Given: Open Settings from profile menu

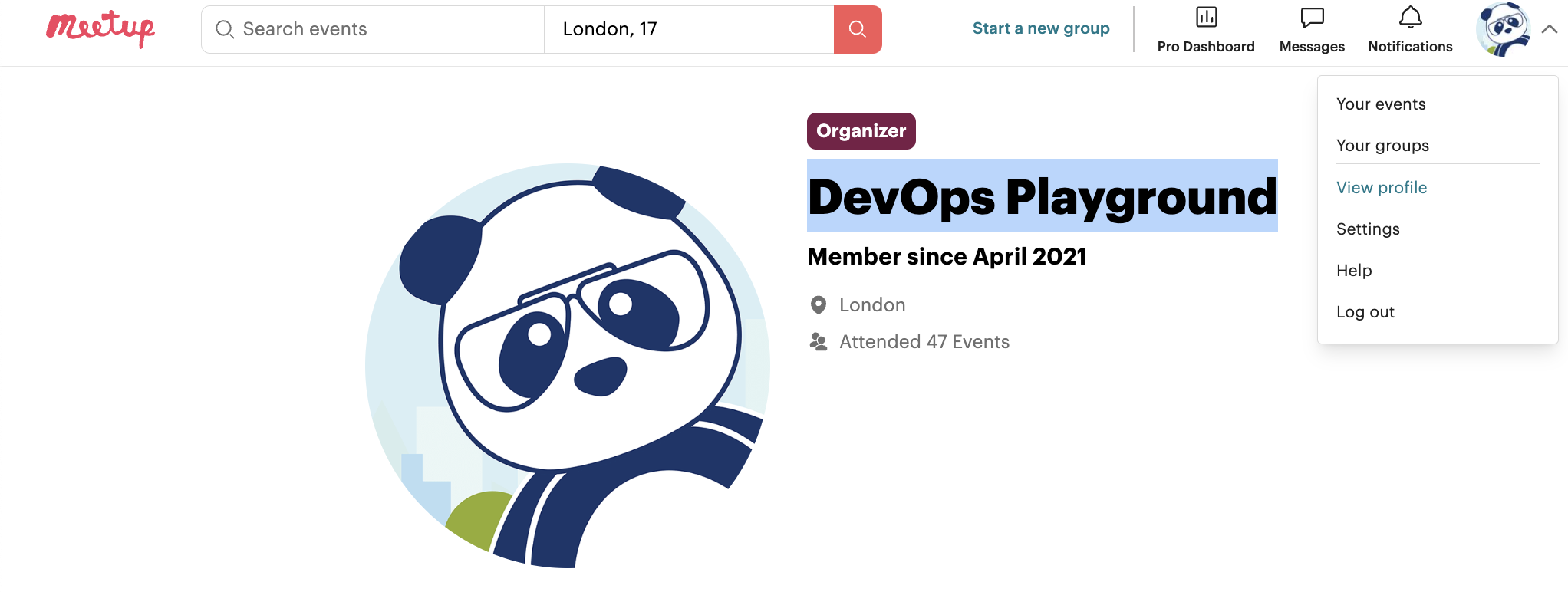Looking at the screenshot, I should pos(1368,229).
